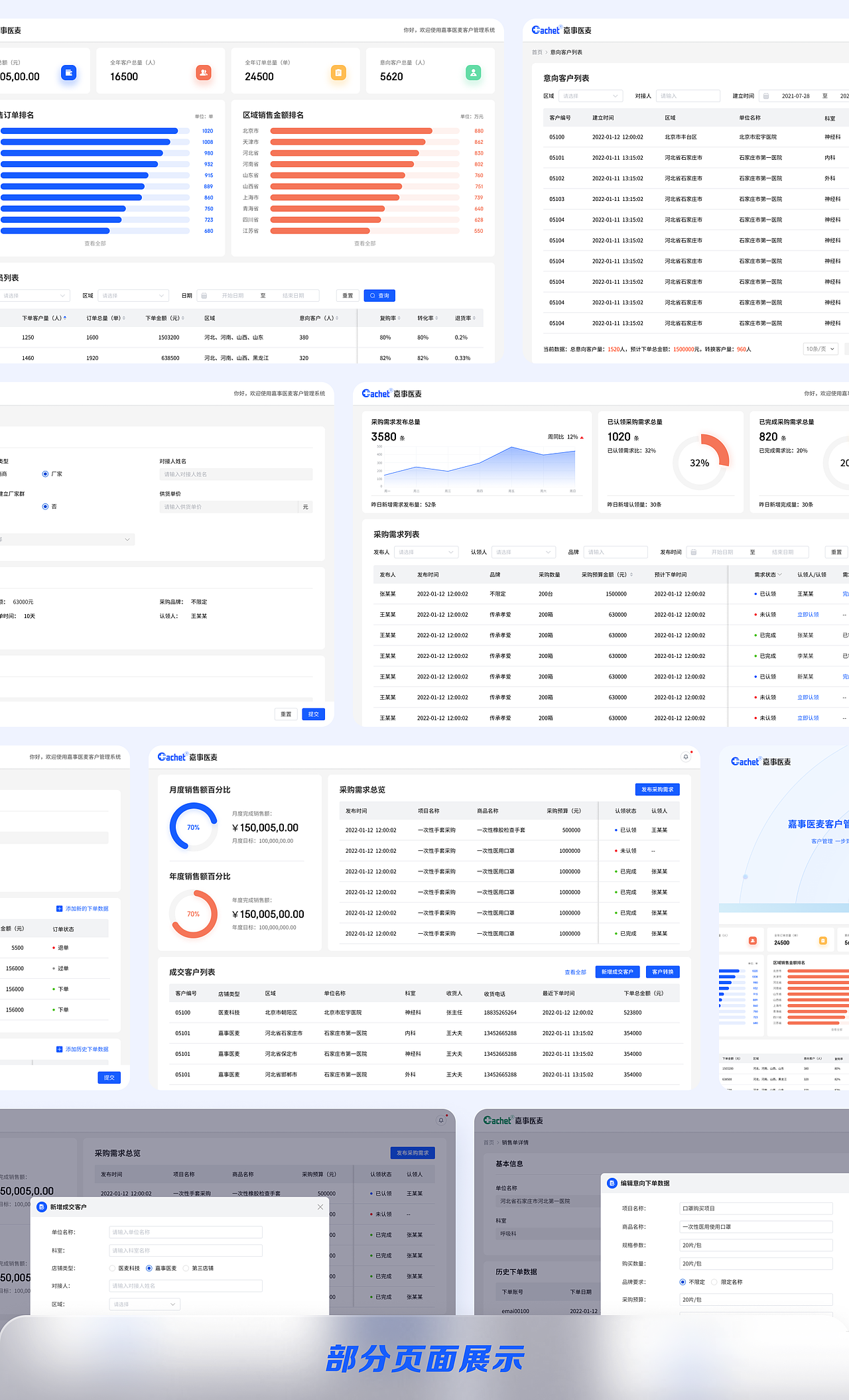Click the 品牌 请输入 input in 采购需求列表
The image size is (849, 1400).
tap(616, 552)
